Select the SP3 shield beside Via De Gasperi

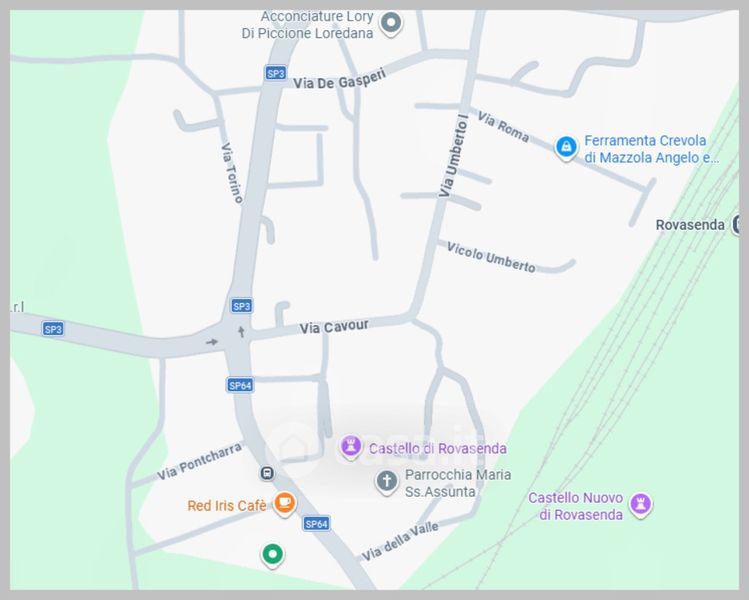click(276, 73)
